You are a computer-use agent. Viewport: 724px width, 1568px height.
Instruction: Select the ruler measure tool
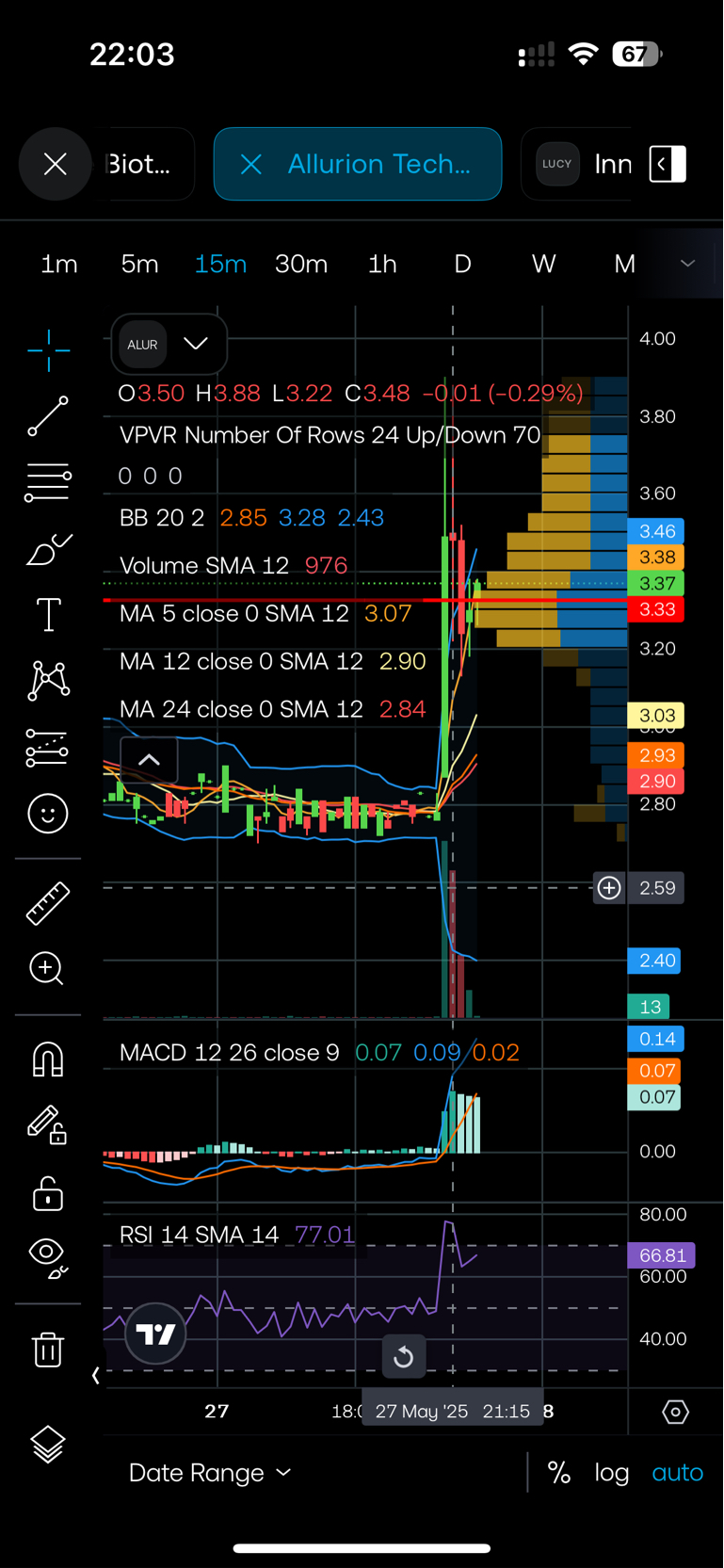[x=48, y=903]
